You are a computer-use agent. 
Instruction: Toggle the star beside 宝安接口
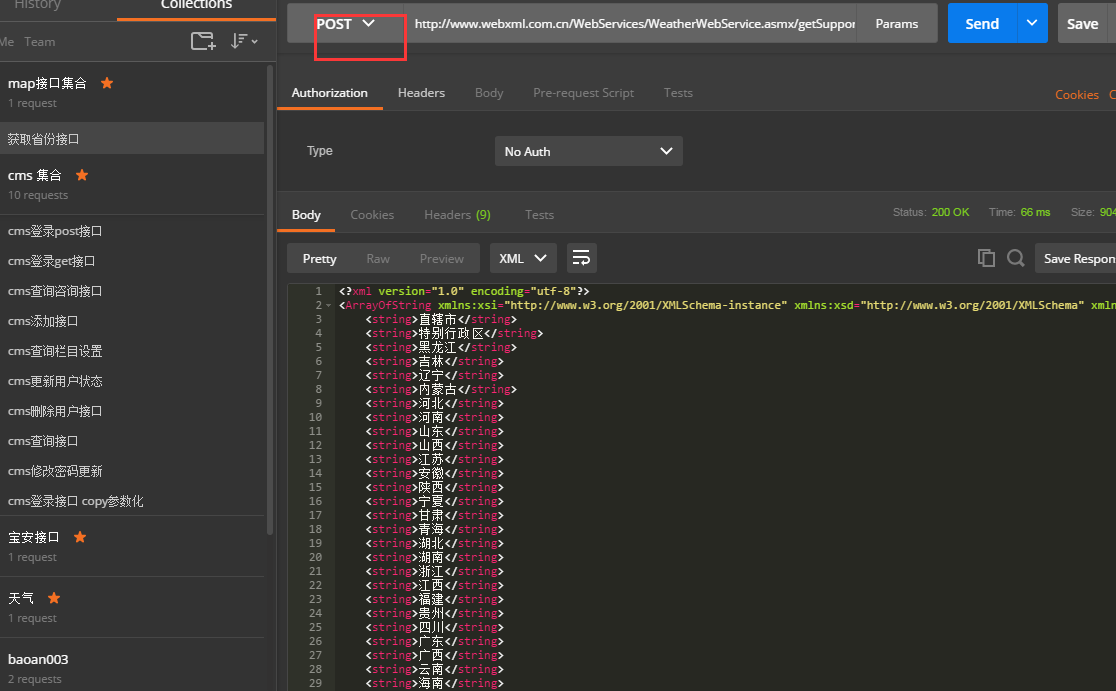(80, 537)
